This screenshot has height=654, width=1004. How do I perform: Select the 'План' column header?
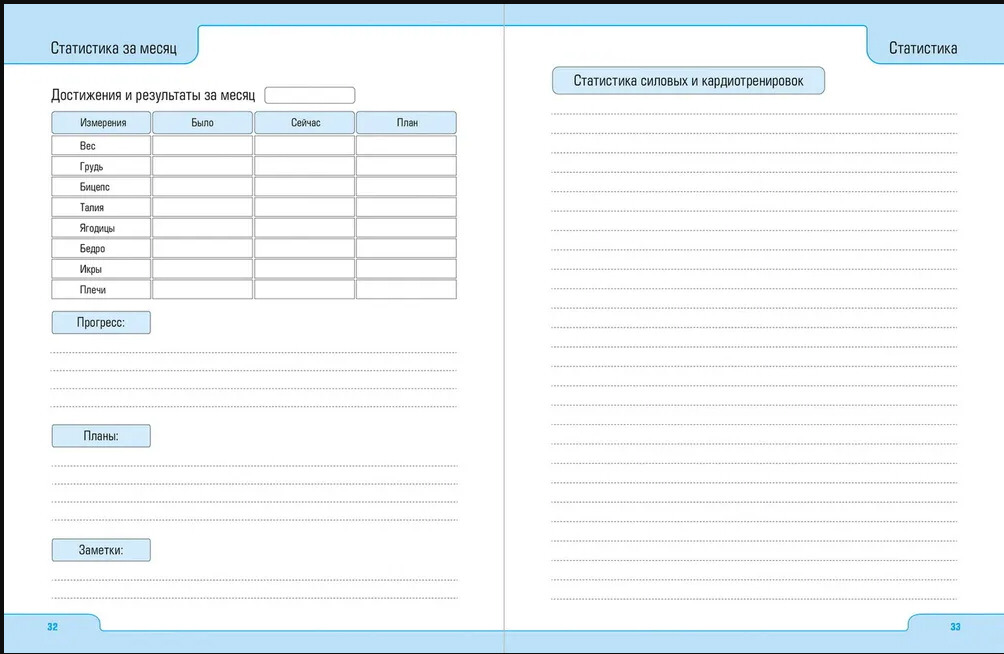click(x=406, y=123)
